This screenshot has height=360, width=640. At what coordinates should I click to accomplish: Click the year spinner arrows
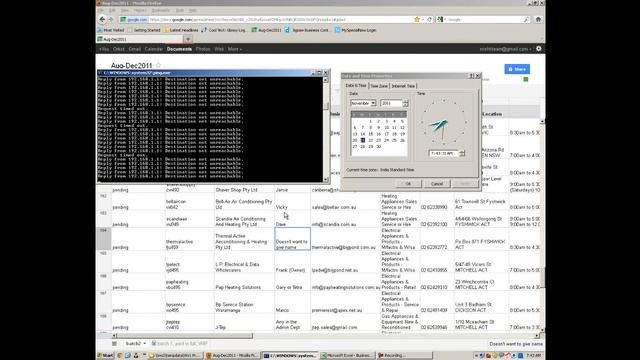405,103
